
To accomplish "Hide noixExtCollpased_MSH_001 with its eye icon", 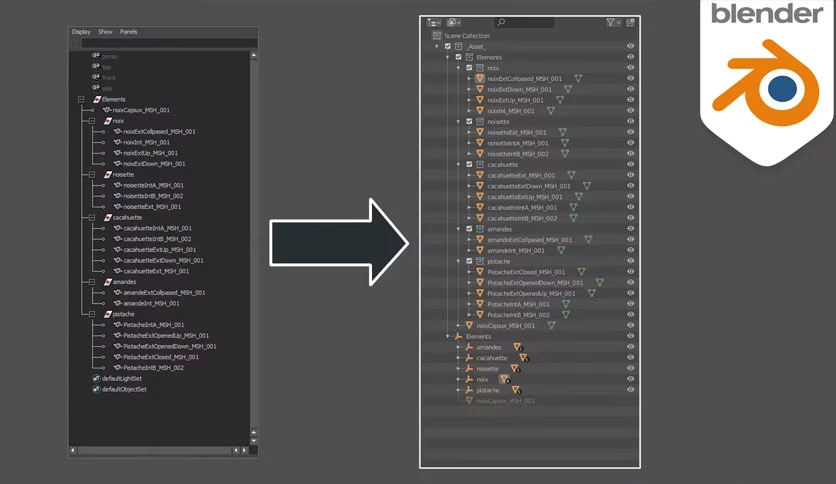I will 631,78.
